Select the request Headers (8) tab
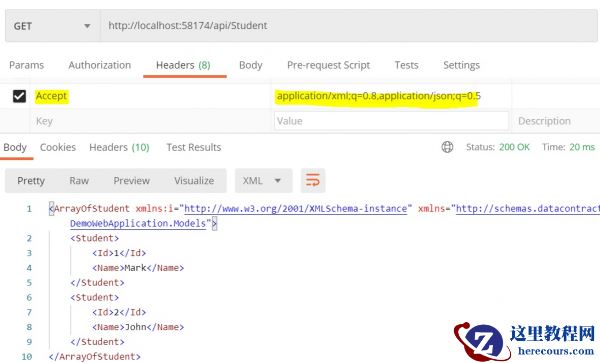600x363 pixels. point(183,65)
